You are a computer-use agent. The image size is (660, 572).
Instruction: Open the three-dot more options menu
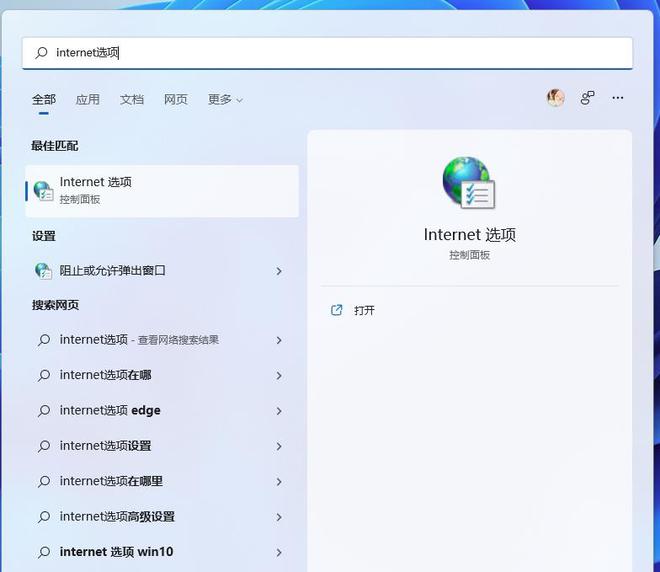coord(617,98)
